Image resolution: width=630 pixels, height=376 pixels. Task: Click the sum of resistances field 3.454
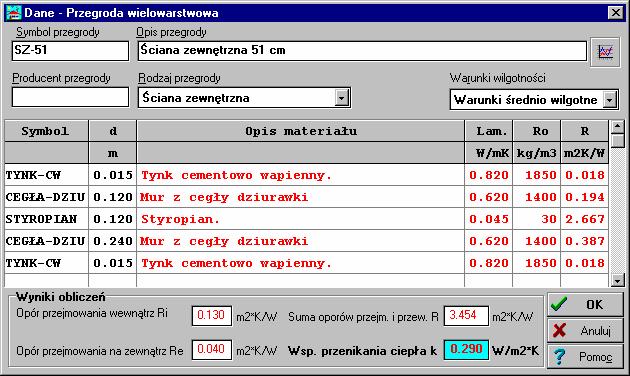click(x=466, y=315)
